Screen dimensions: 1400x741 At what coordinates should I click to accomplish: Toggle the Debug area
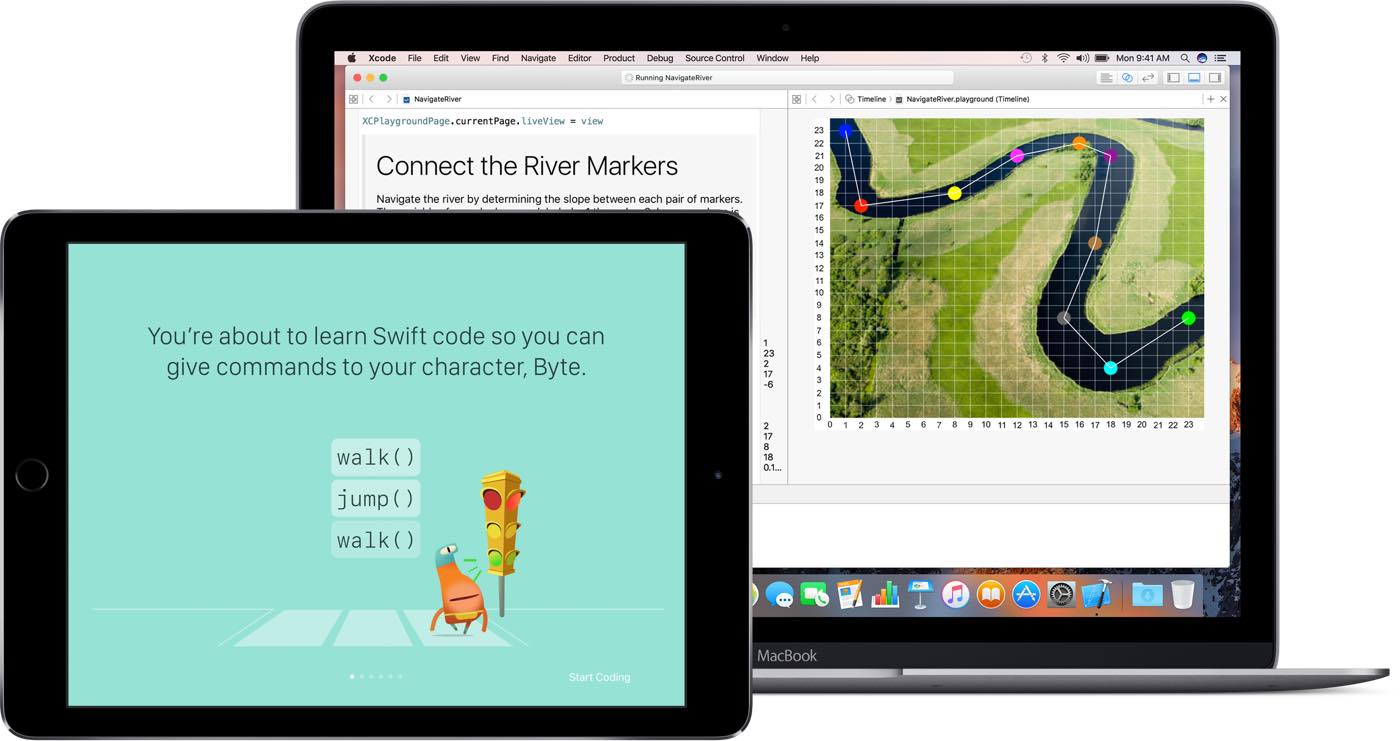point(1195,77)
